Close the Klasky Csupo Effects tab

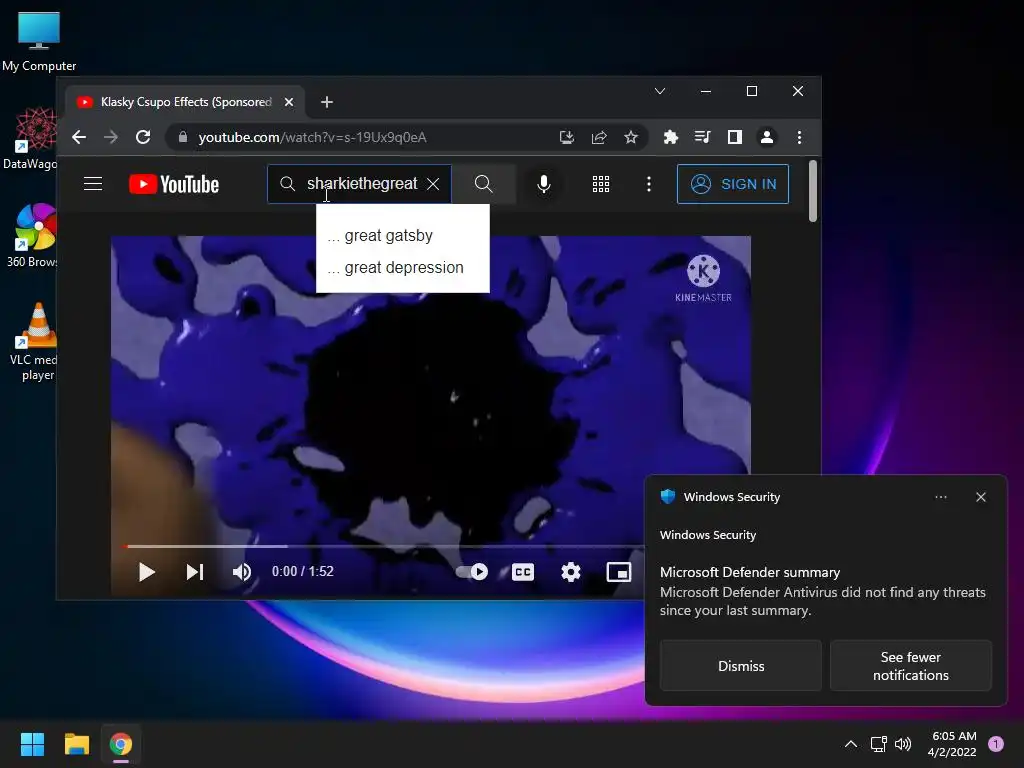pos(289,102)
